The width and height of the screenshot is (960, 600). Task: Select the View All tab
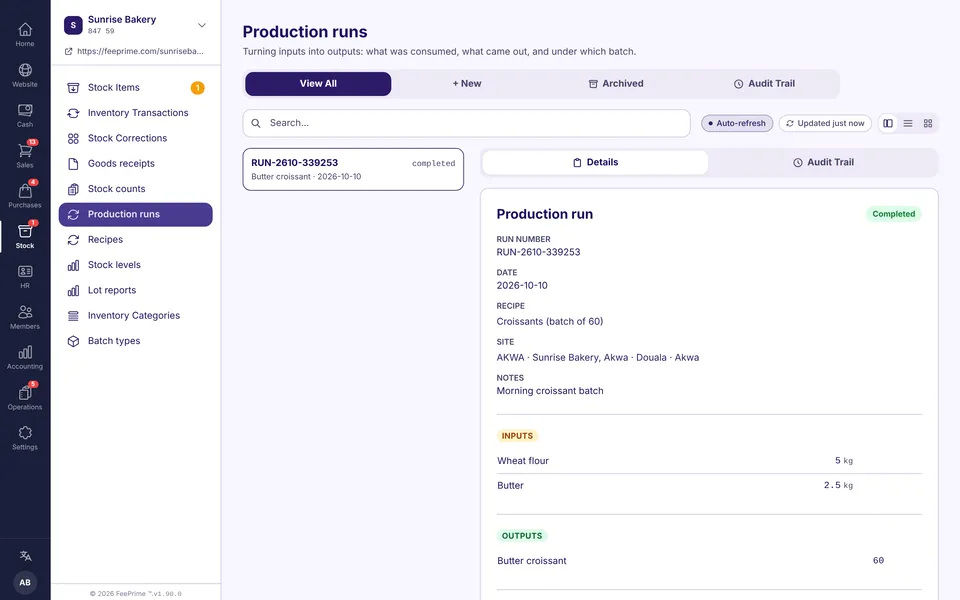pos(318,84)
